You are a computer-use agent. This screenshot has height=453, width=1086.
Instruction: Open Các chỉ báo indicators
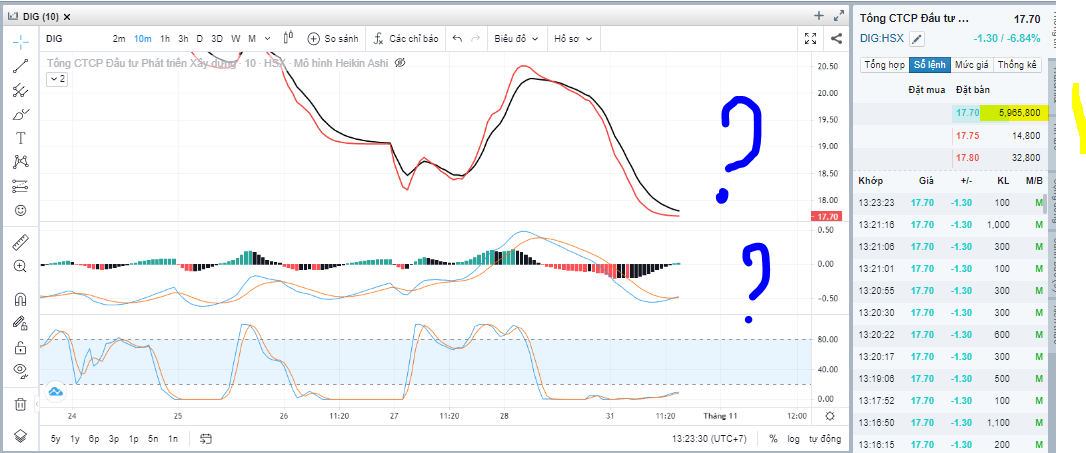coord(406,38)
